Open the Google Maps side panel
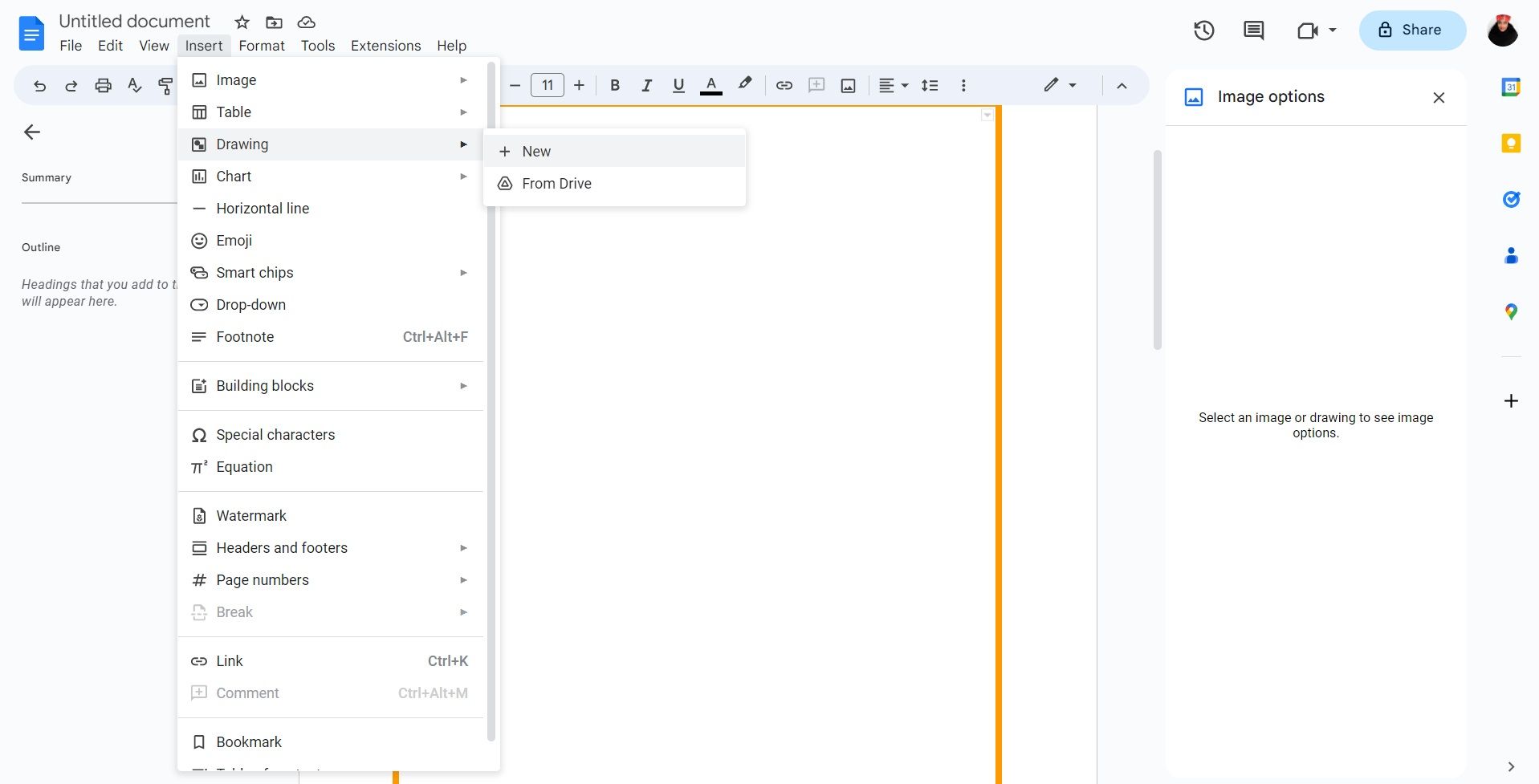 pos(1511,311)
